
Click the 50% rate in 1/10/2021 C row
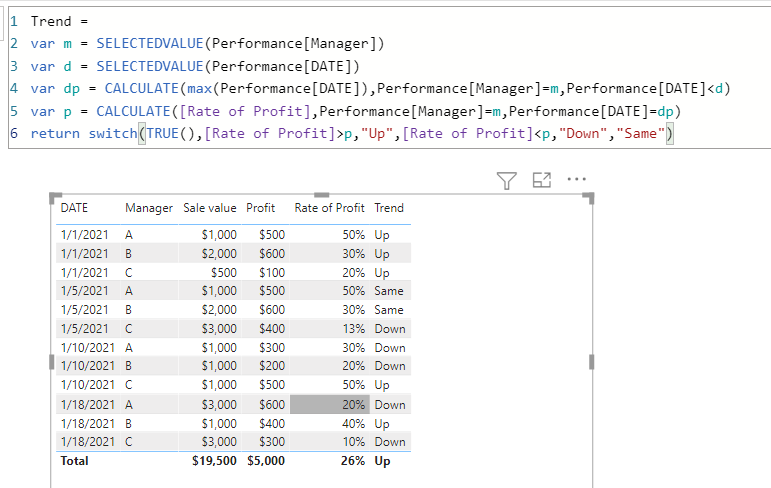coord(354,385)
